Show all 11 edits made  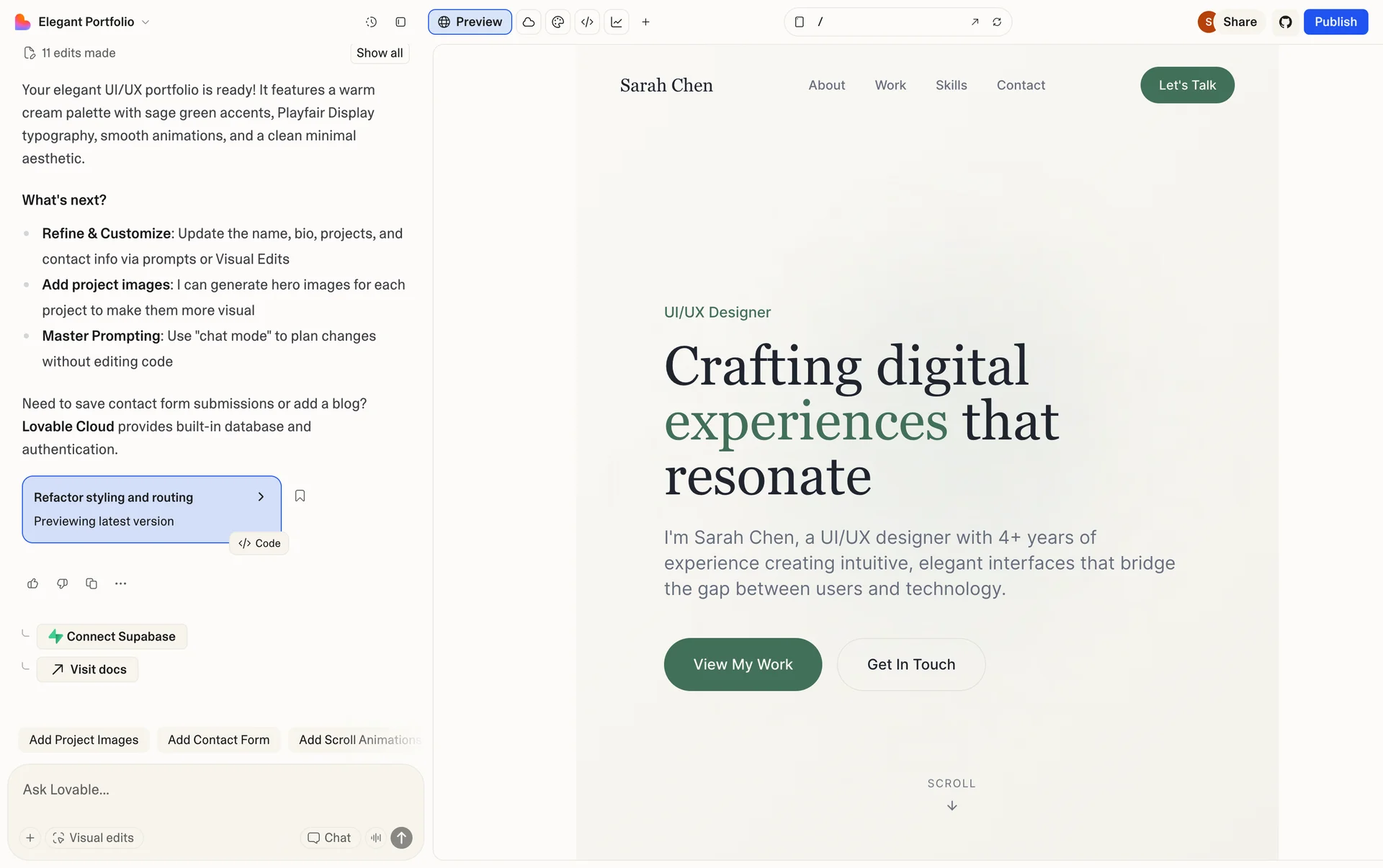click(380, 53)
